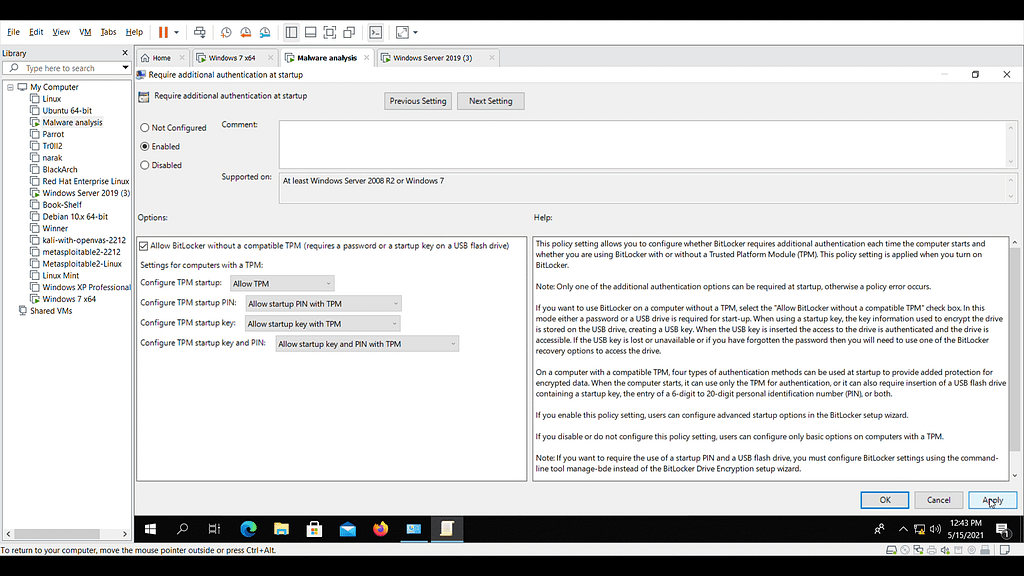This screenshot has width=1024, height=576.
Task: Select the Disabled radio button
Action: [145, 165]
